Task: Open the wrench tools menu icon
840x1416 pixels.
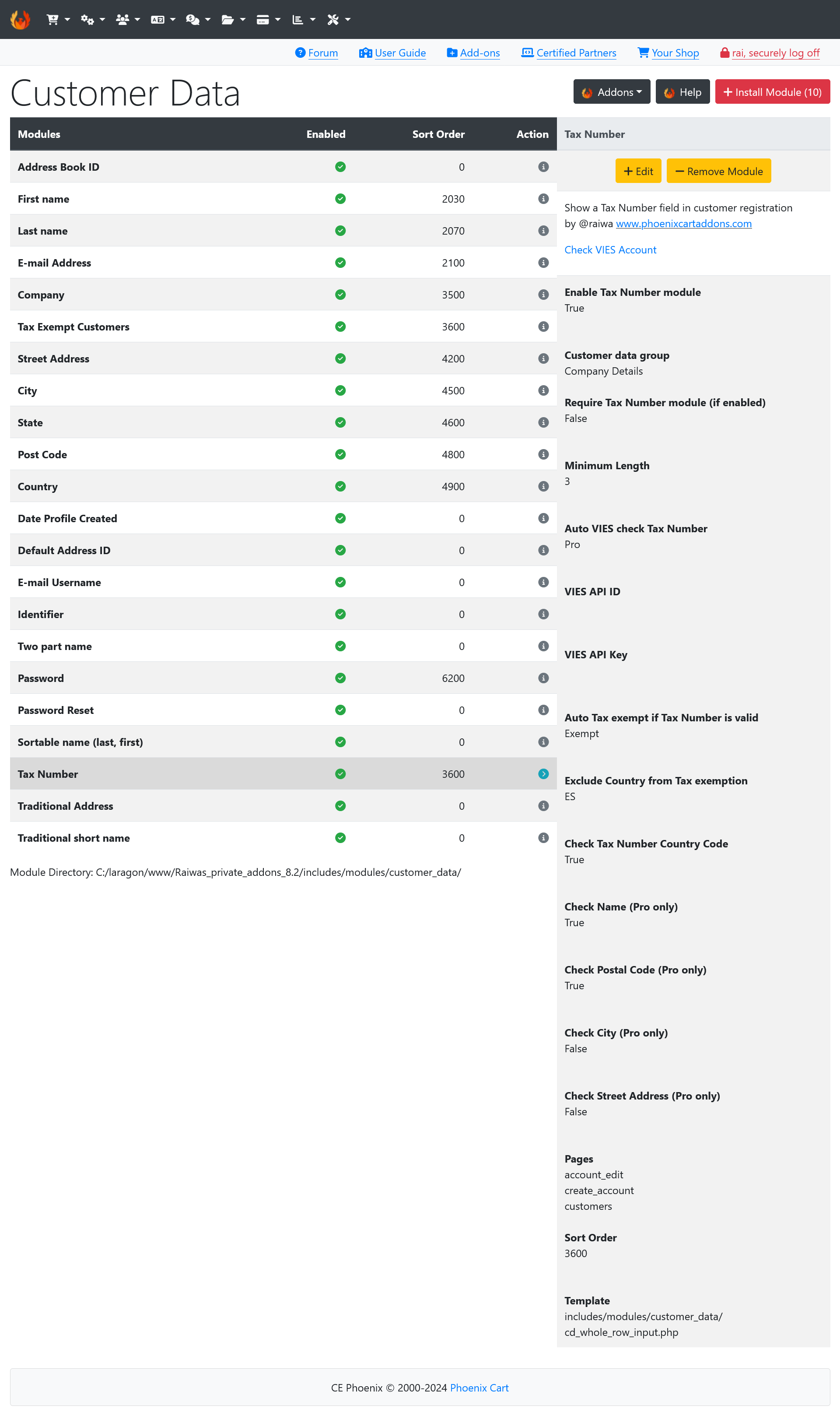Action: coord(333,19)
